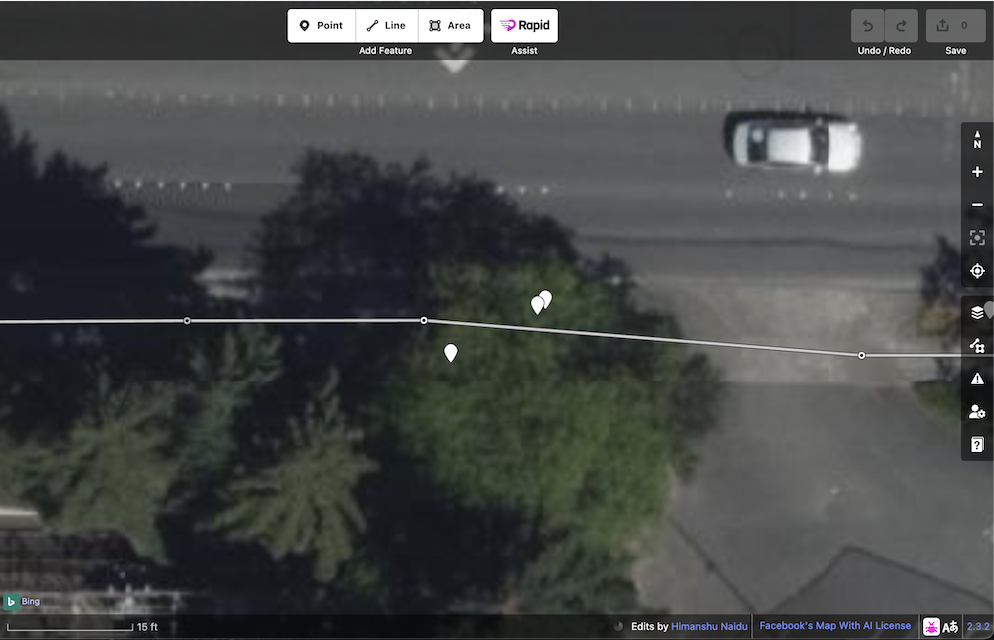
Task: Click the Undo arrow button
Action: [867, 26]
